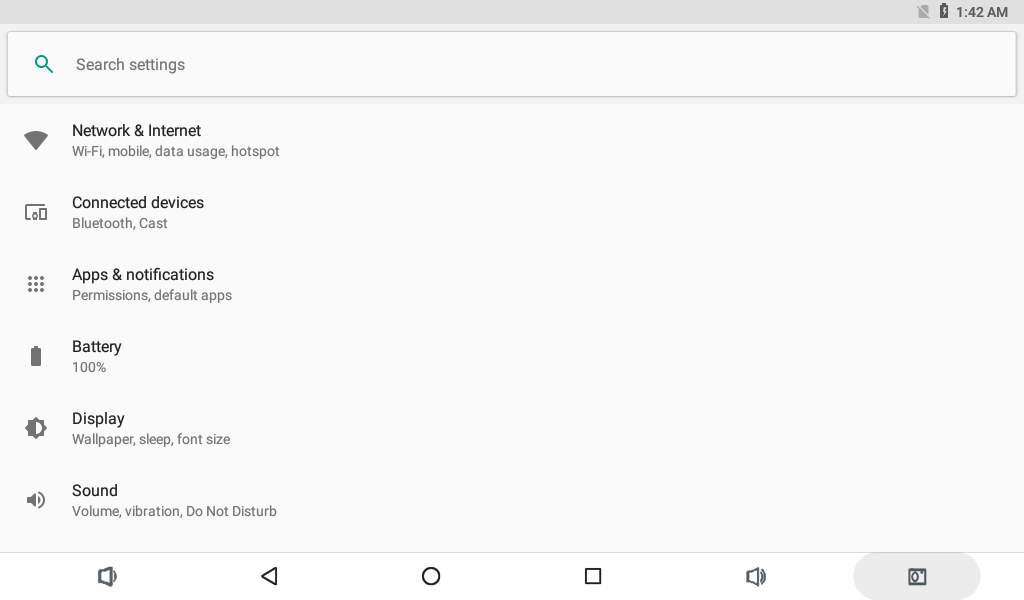Image resolution: width=1024 pixels, height=600 pixels.
Task: Open Connected devices settings
Action: pos(512,212)
